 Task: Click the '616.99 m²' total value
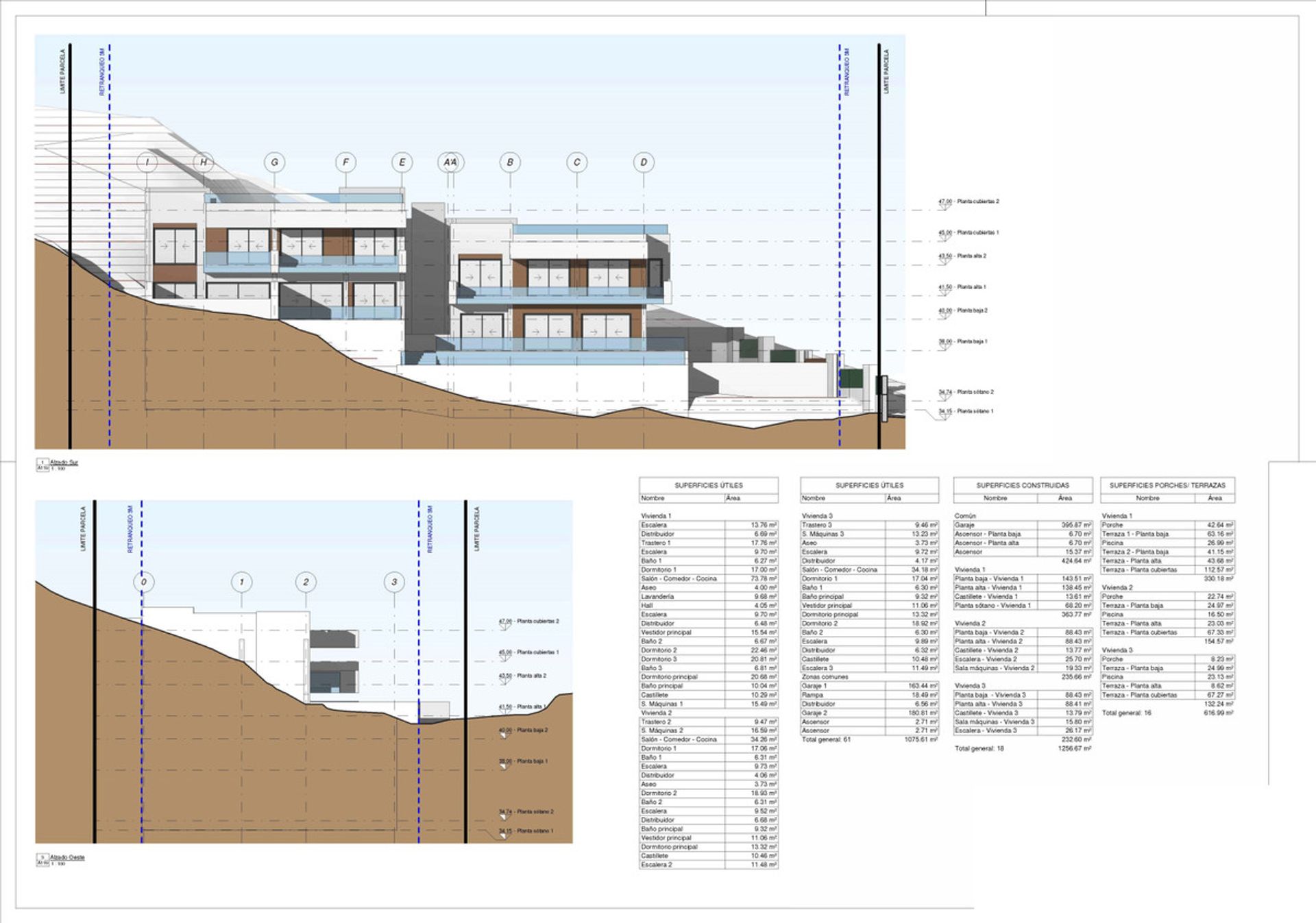1219,713
